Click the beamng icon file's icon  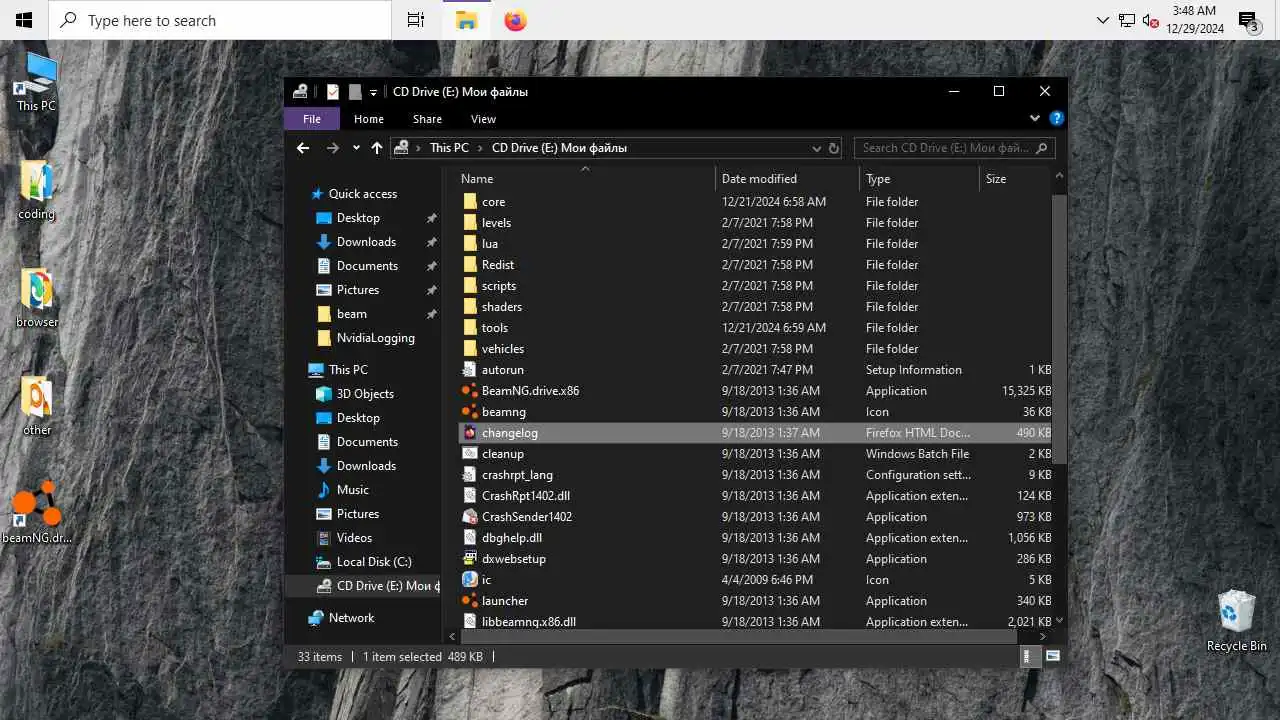pos(470,412)
